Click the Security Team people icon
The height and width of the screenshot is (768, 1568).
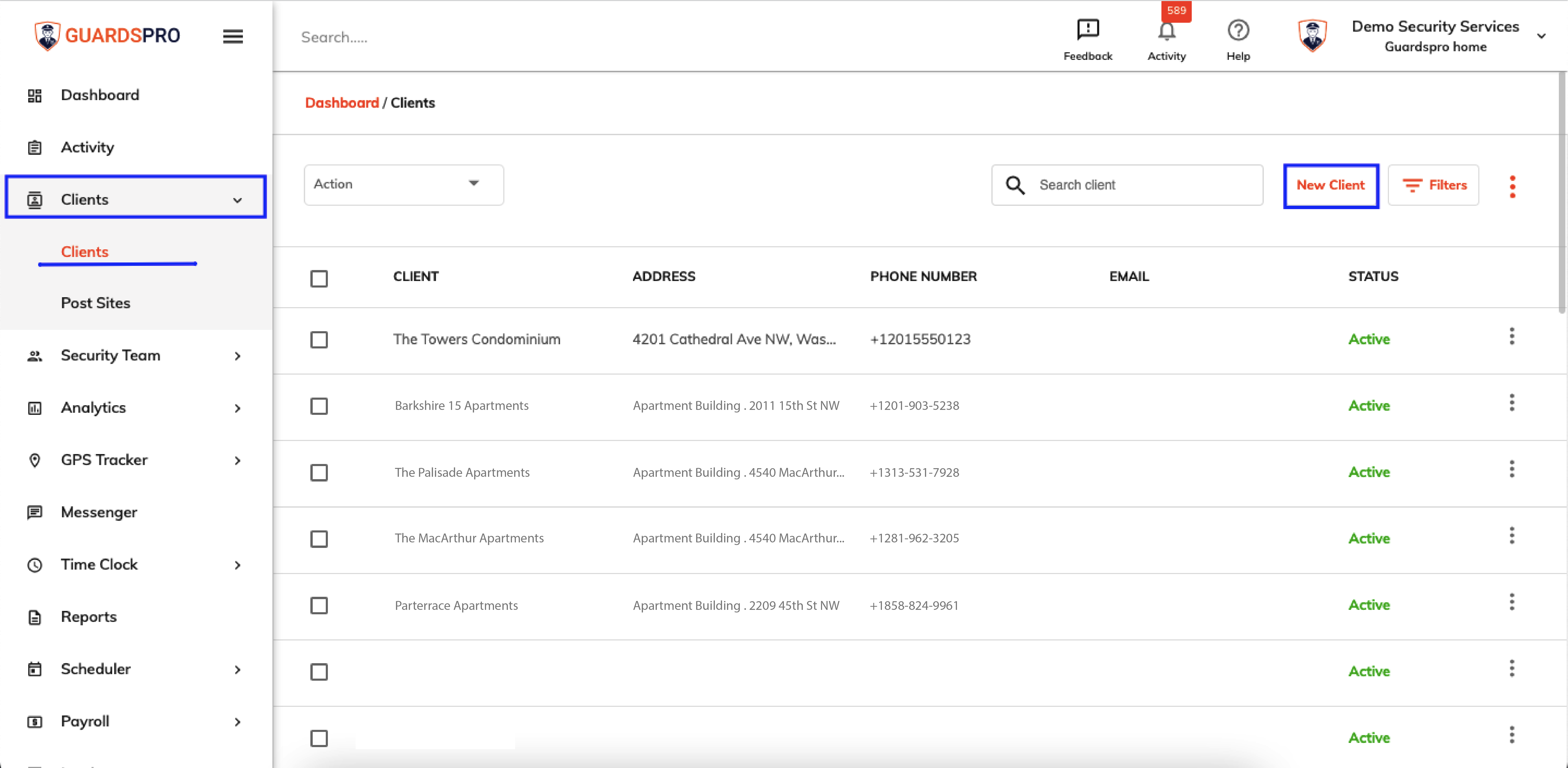point(35,356)
